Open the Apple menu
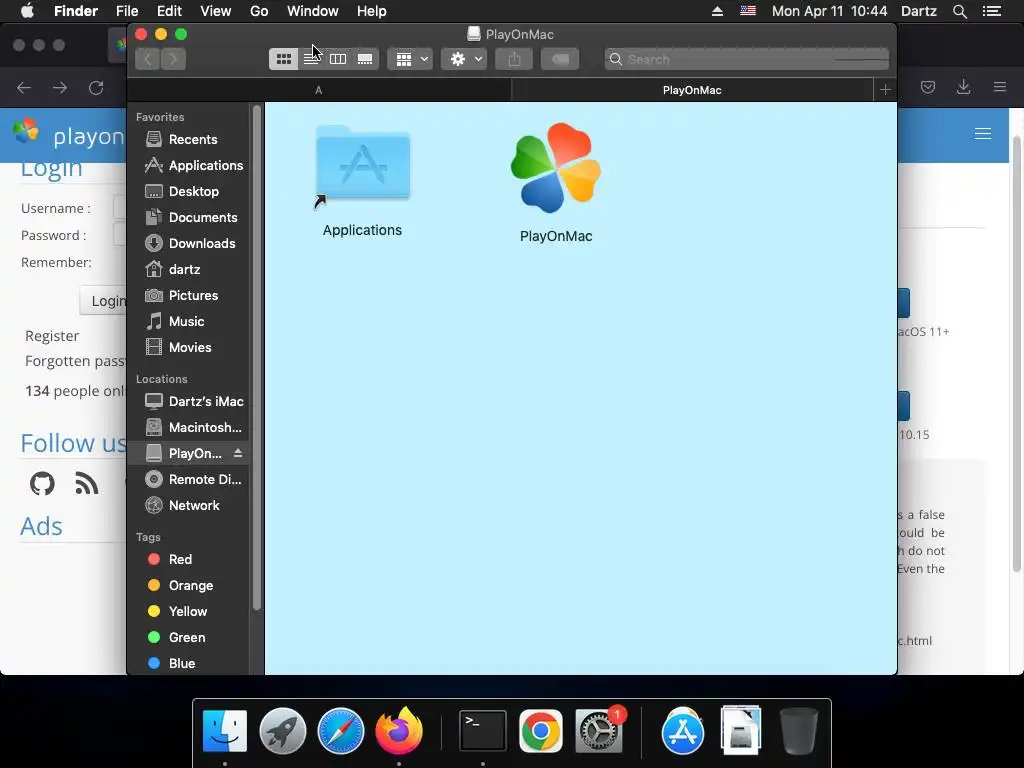This screenshot has height=768, width=1024. [27, 11]
